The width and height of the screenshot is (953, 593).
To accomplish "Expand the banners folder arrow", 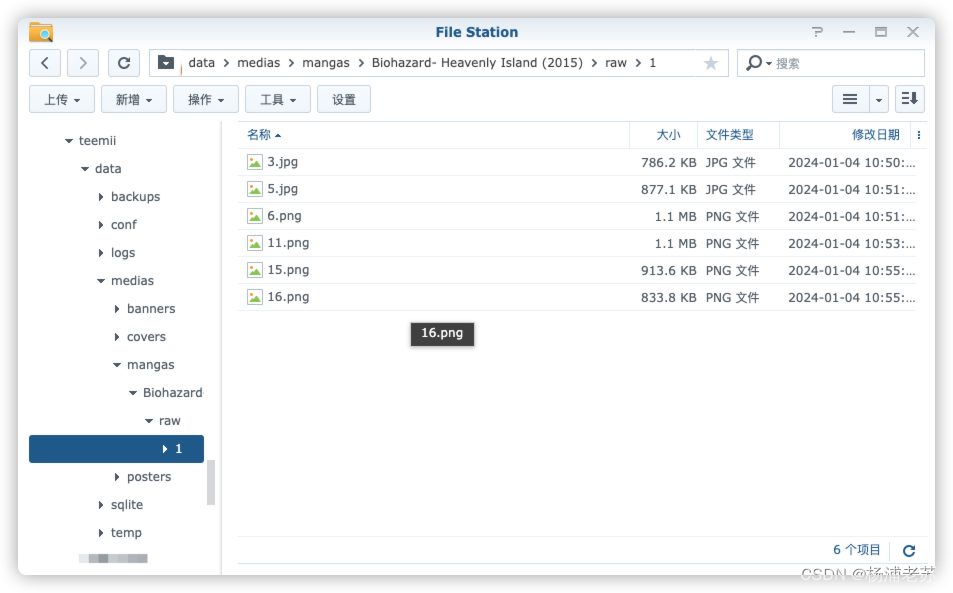I will (x=117, y=309).
